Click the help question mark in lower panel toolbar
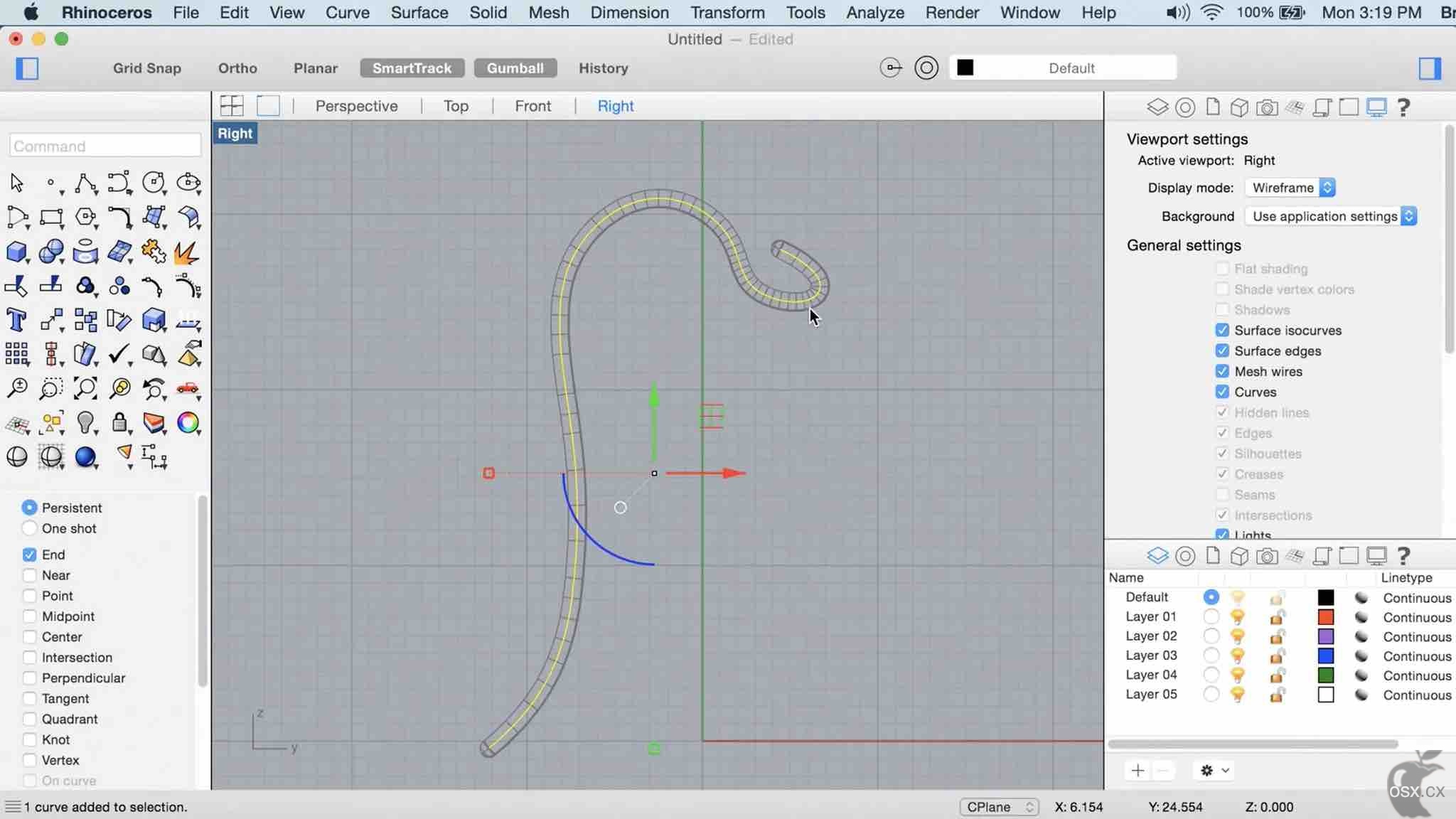This screenshot has width=1456, height=819. click(1403, 555)
